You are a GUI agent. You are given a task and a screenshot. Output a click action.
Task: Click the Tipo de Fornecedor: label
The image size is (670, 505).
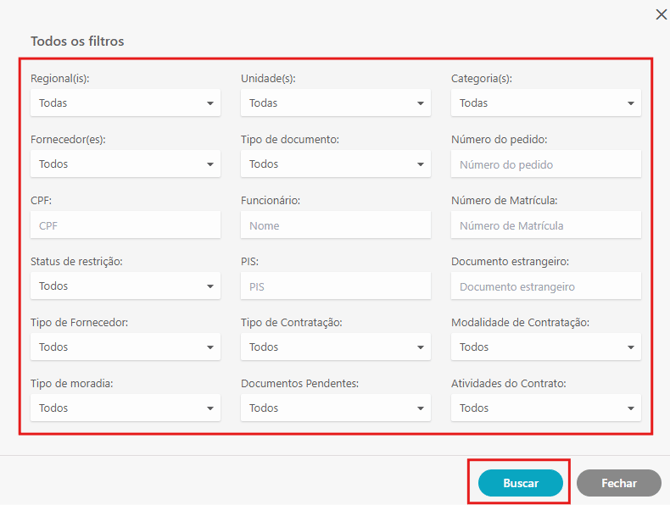[x=79, y=323]
